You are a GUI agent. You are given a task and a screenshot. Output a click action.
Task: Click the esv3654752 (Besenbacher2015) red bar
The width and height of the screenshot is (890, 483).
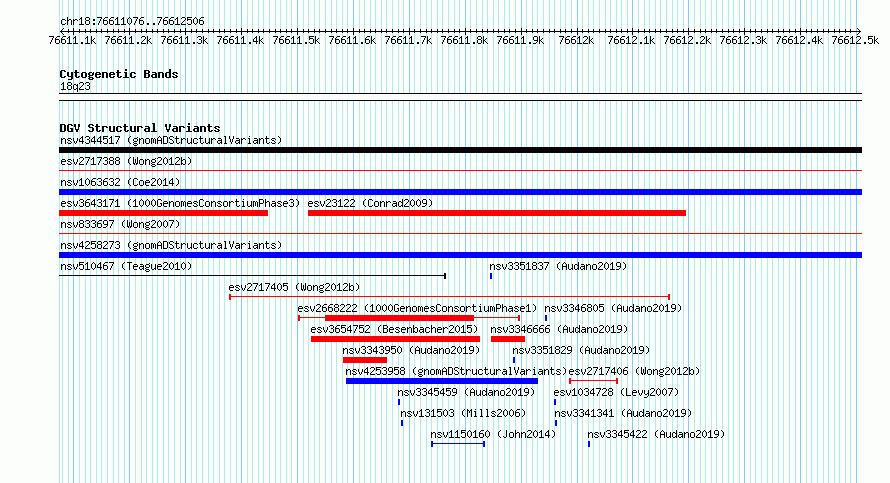click(395, 339)
